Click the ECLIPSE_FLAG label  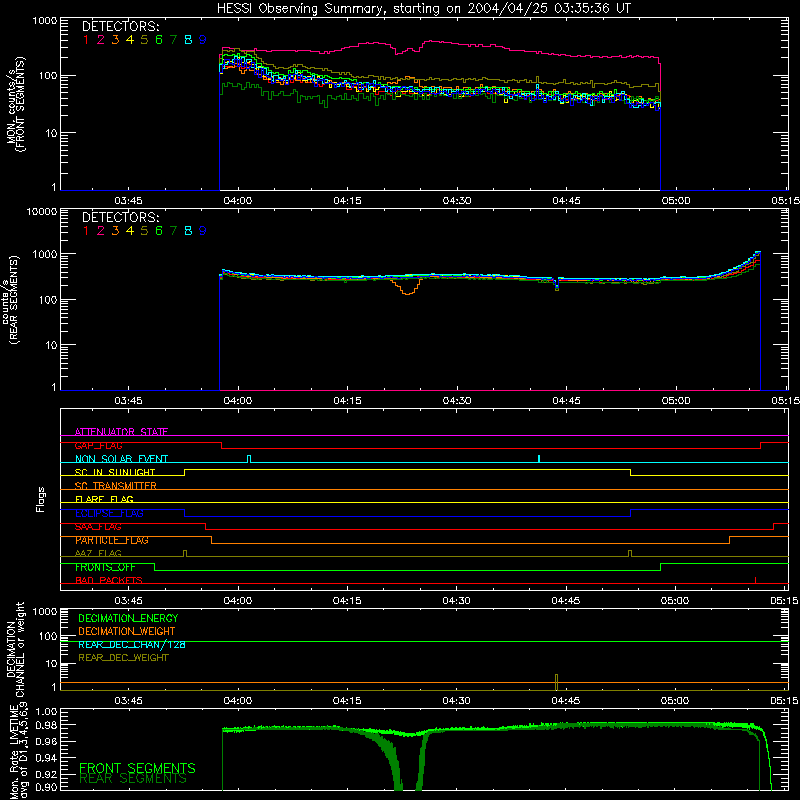click(109, 513)
